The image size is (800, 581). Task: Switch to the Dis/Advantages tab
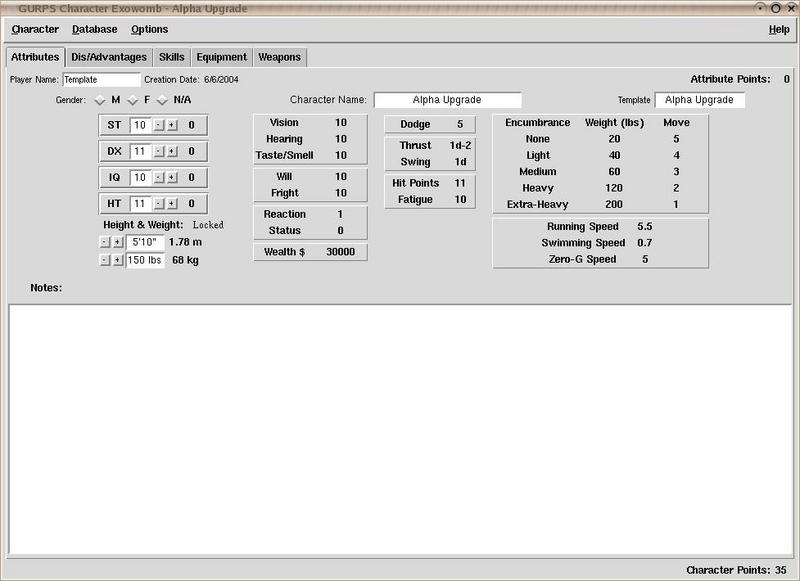[109, 57]
